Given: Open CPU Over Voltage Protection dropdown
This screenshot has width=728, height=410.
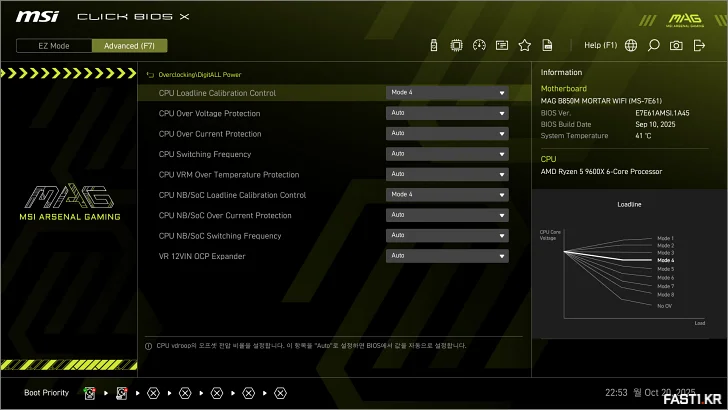Looking at the screenshot, I should click(x=447, y=113).
